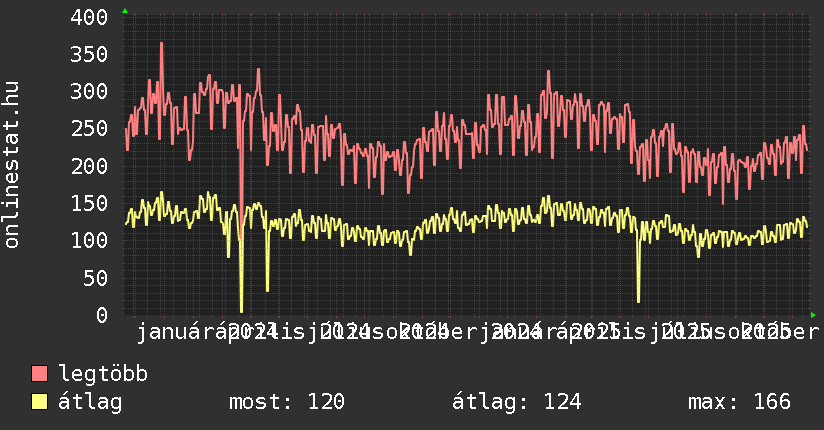
Task: Click the 'max: 166' statistic
Action: click(739, 403)
